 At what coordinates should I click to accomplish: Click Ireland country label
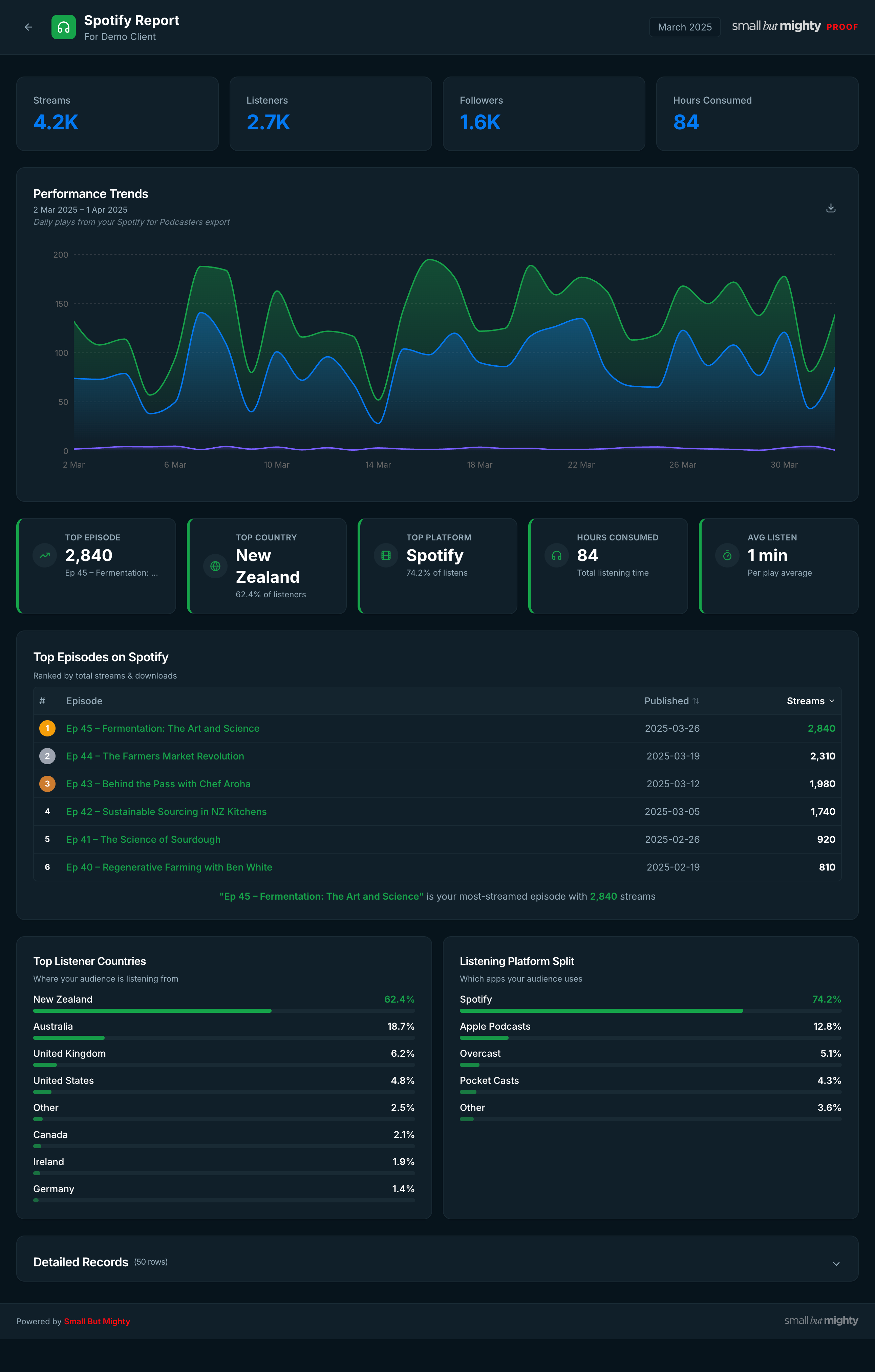tap(48, 1162)
